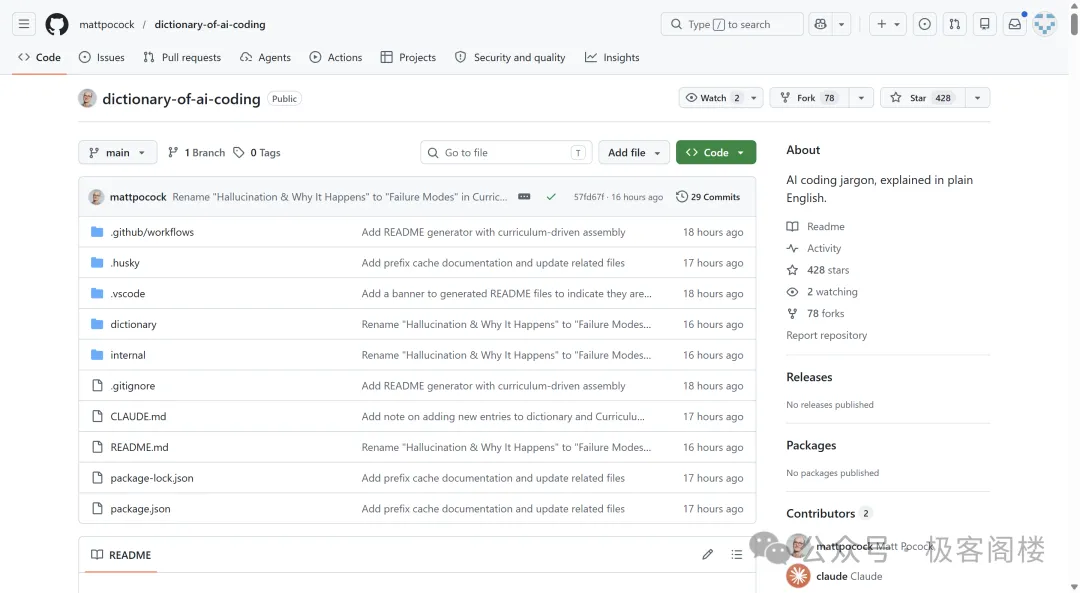This screenshot has height=593, width=1080.
Task: Open the hamburger navigation menu
Action: coord(24,24)
